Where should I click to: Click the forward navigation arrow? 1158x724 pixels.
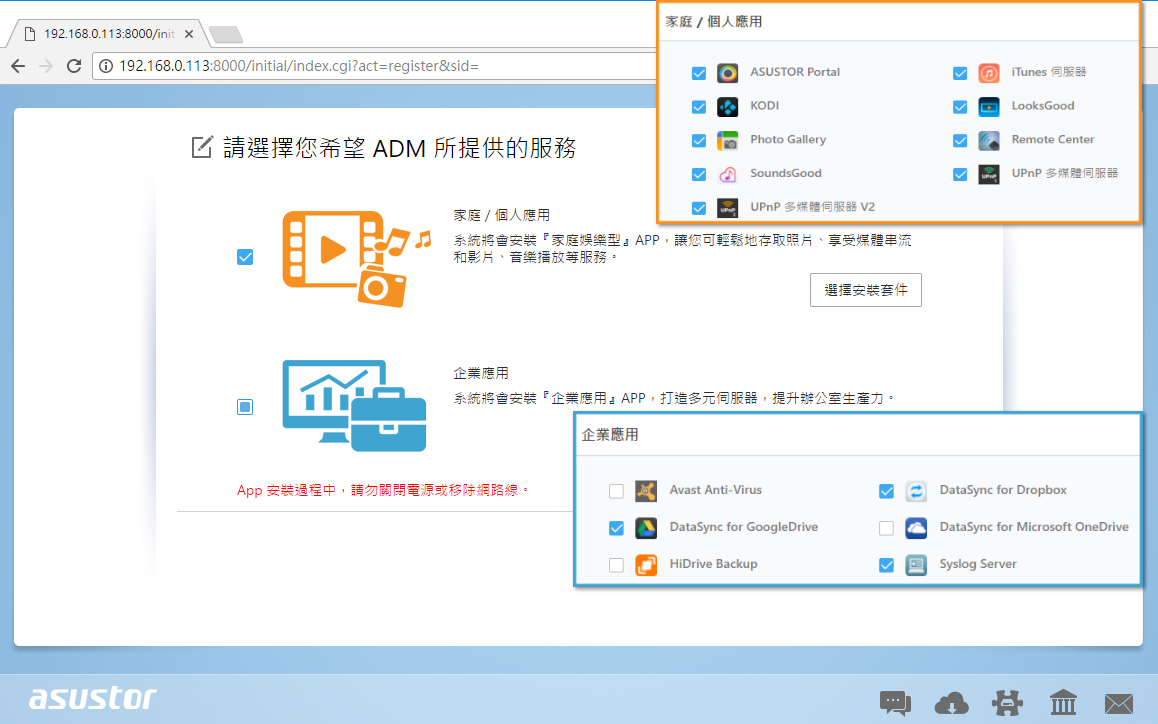click(x=46, y=66)
